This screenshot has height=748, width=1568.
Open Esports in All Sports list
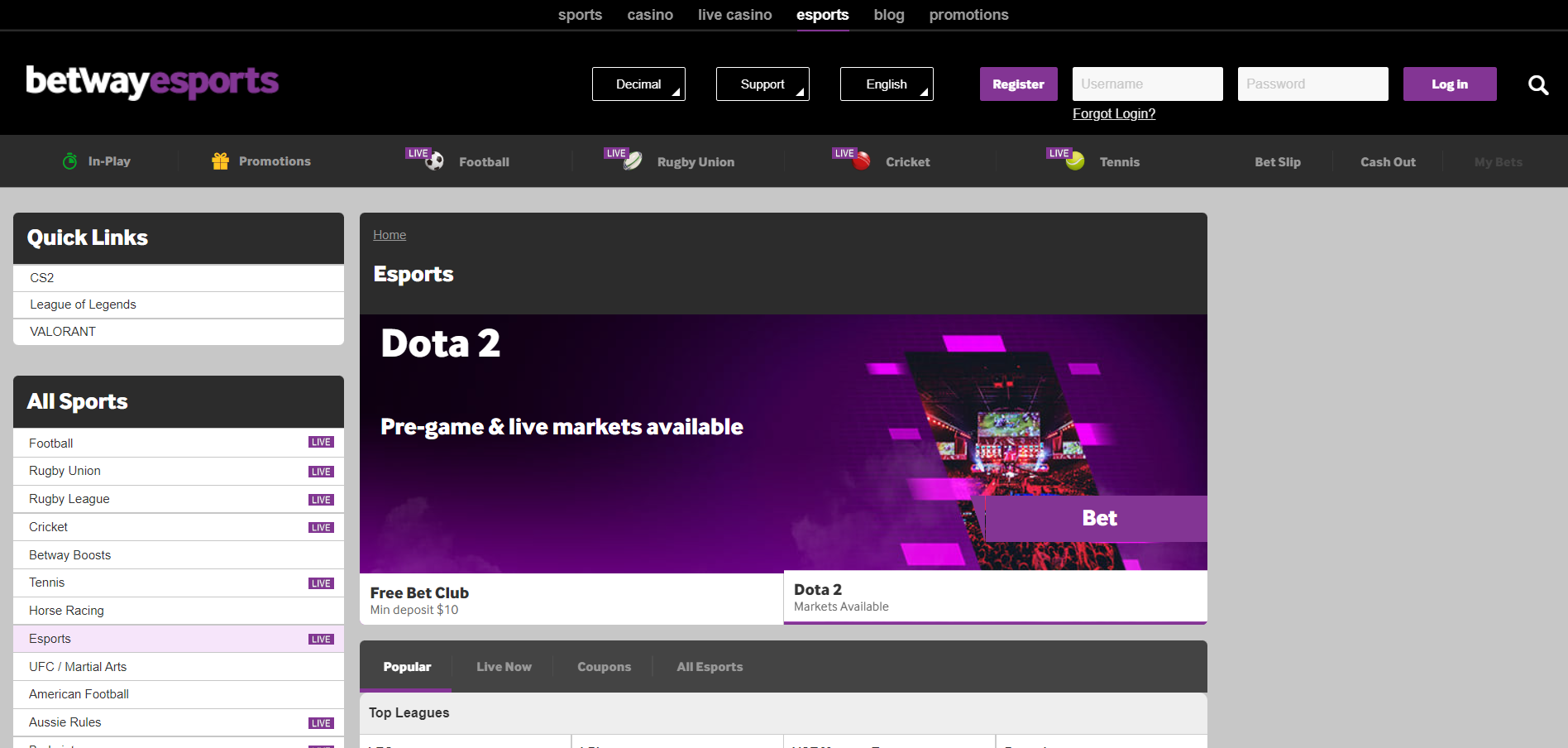click(179, 640)
